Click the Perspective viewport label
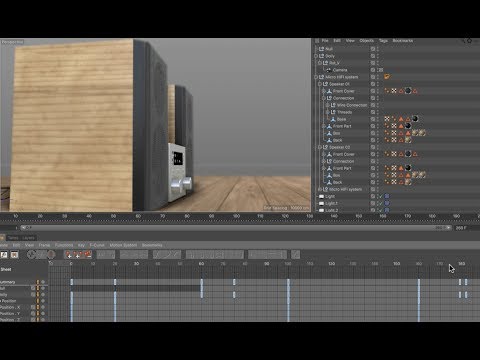Viewport: 480px width, 360px height. pyautogui.click(x=12, y=42)
